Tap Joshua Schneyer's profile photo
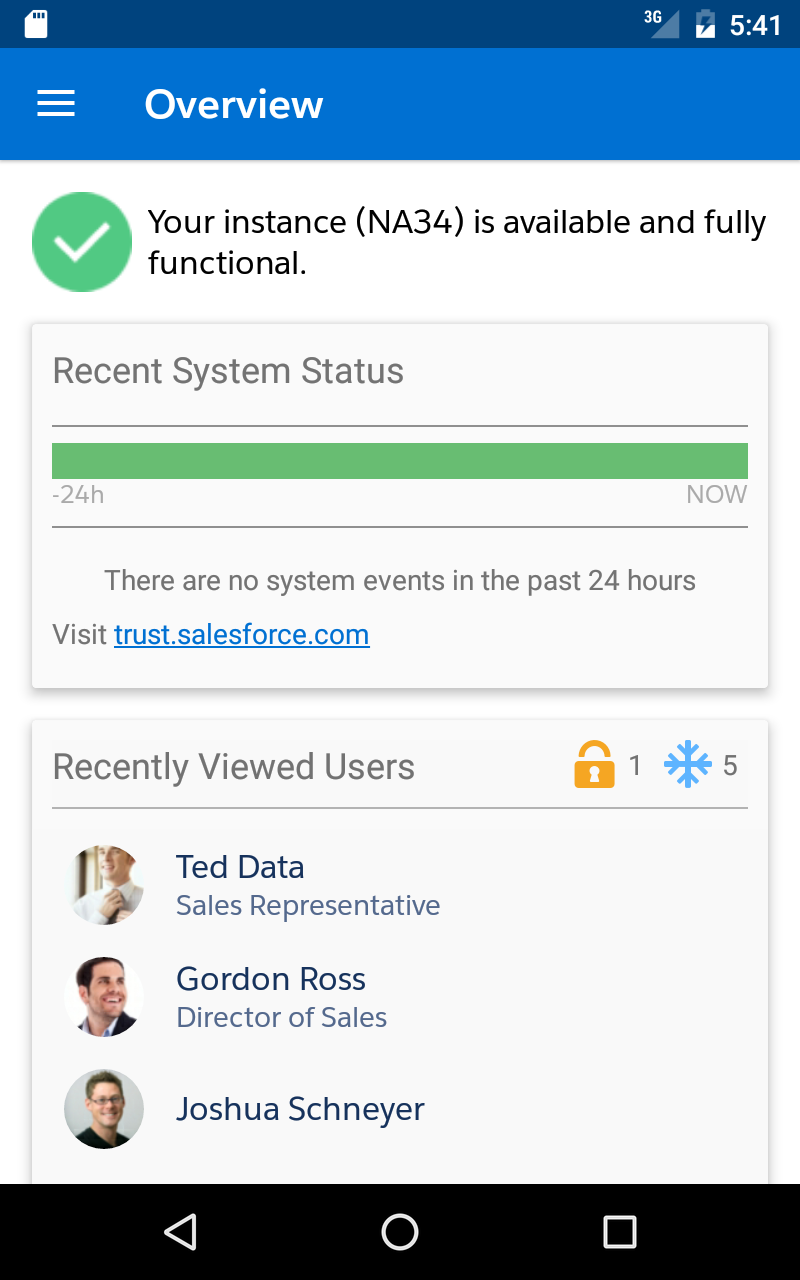This screenshot has height=1280, width=800. click(104, 1108)
